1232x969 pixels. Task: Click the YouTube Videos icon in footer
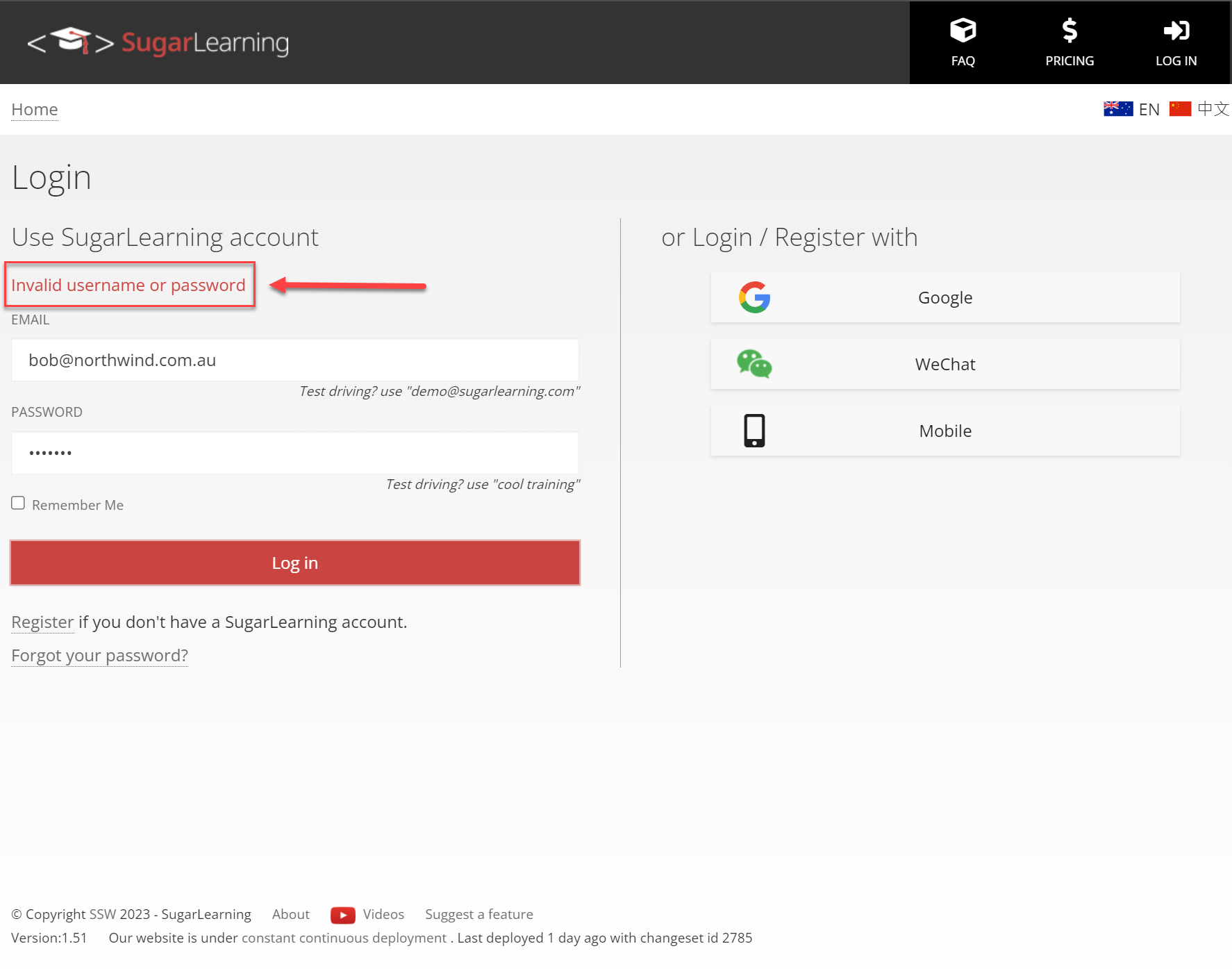click(x=342, y=915)
